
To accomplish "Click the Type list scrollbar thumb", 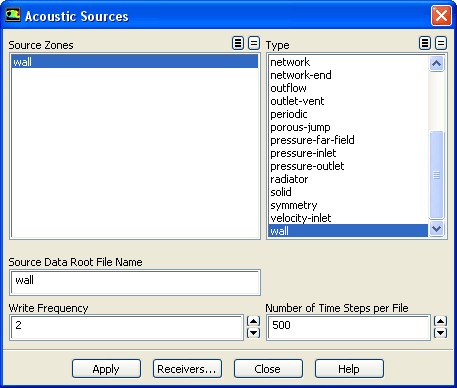I will click(x=436, y=174).
